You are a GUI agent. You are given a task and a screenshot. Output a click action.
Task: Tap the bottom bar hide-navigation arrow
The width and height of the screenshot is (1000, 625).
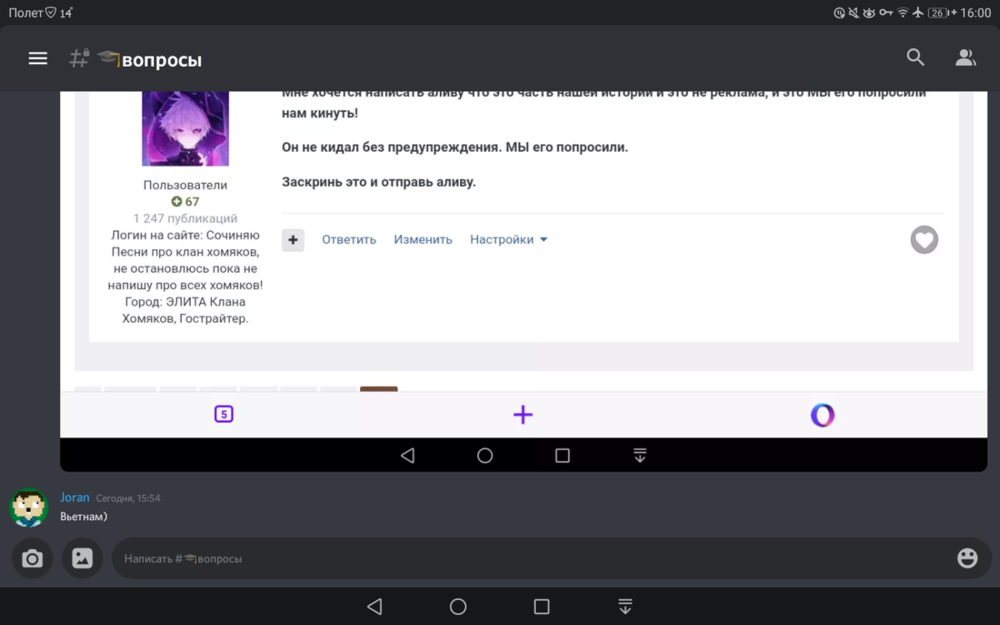tap(625, 607)
